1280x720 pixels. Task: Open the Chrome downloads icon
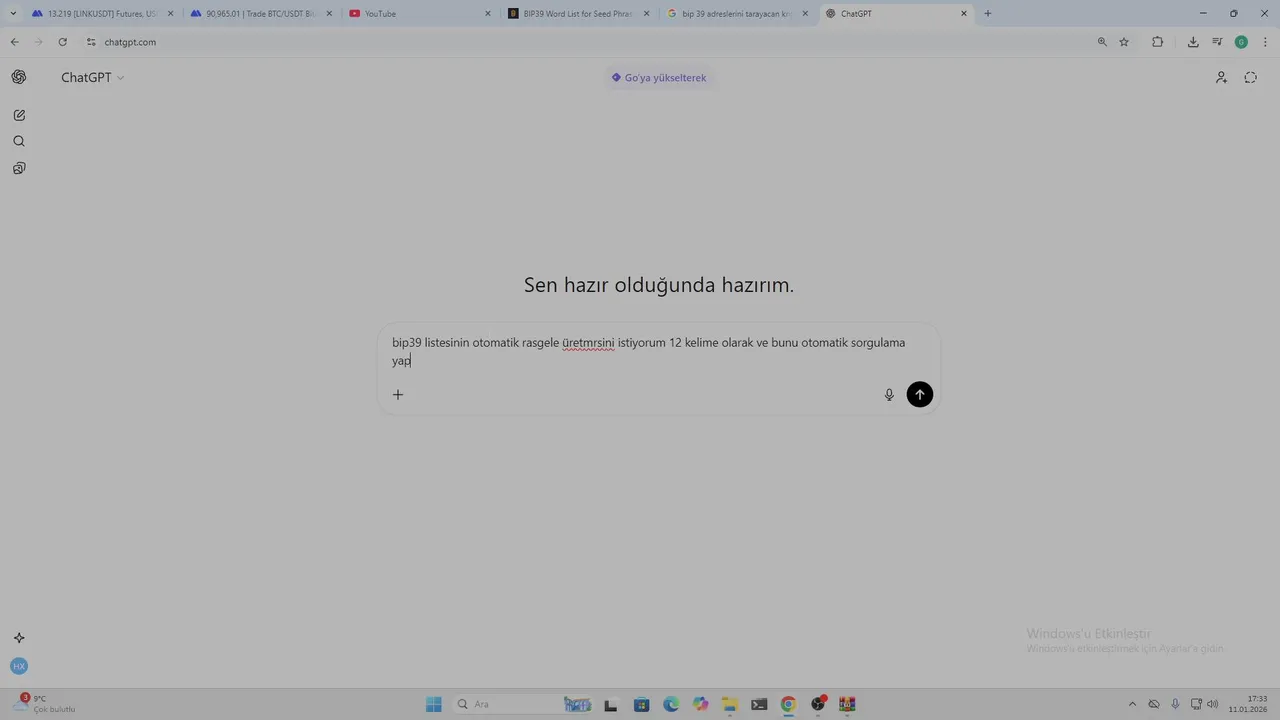(x=1193, y=42)
